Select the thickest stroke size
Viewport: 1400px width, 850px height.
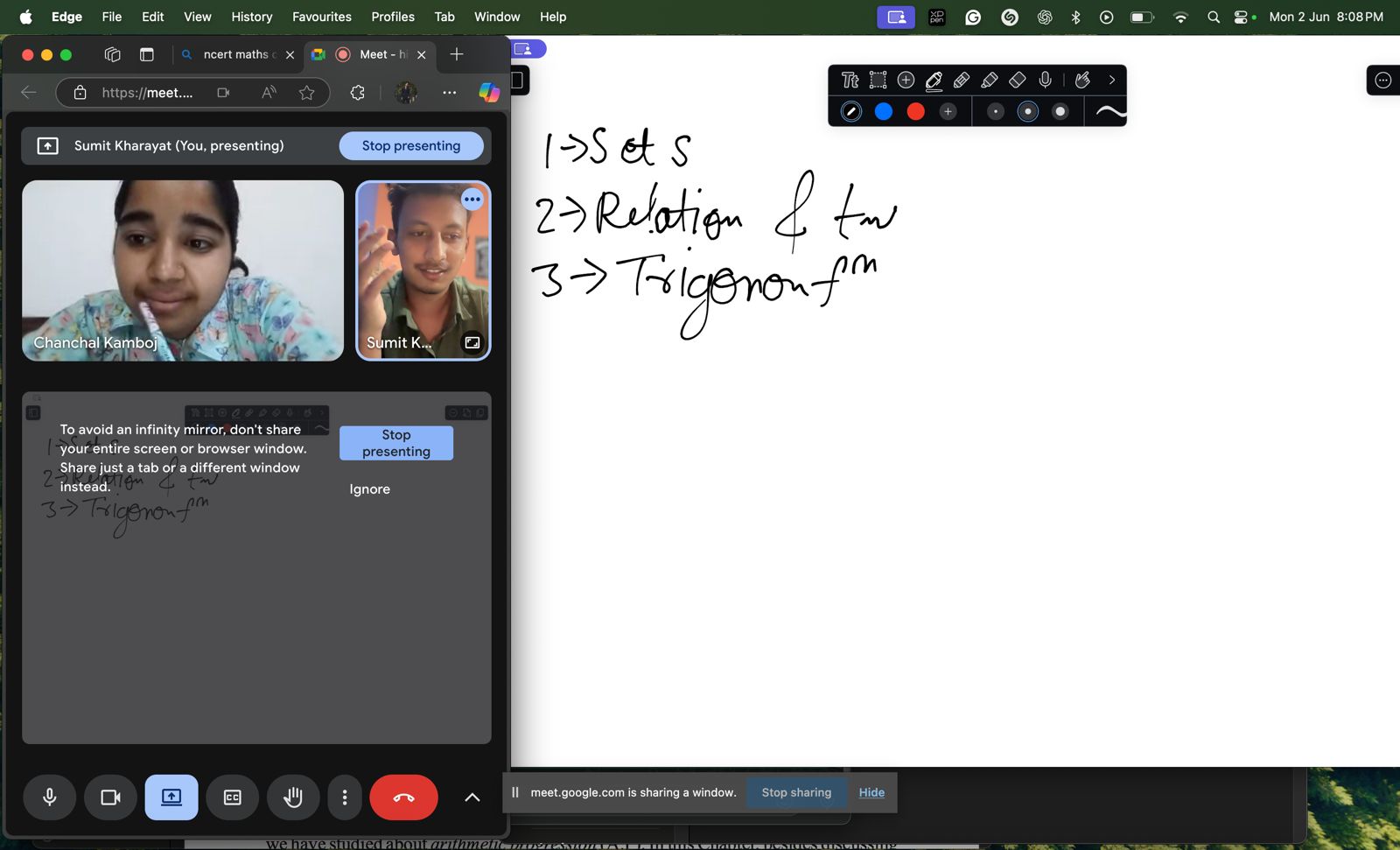point(1060,111)
